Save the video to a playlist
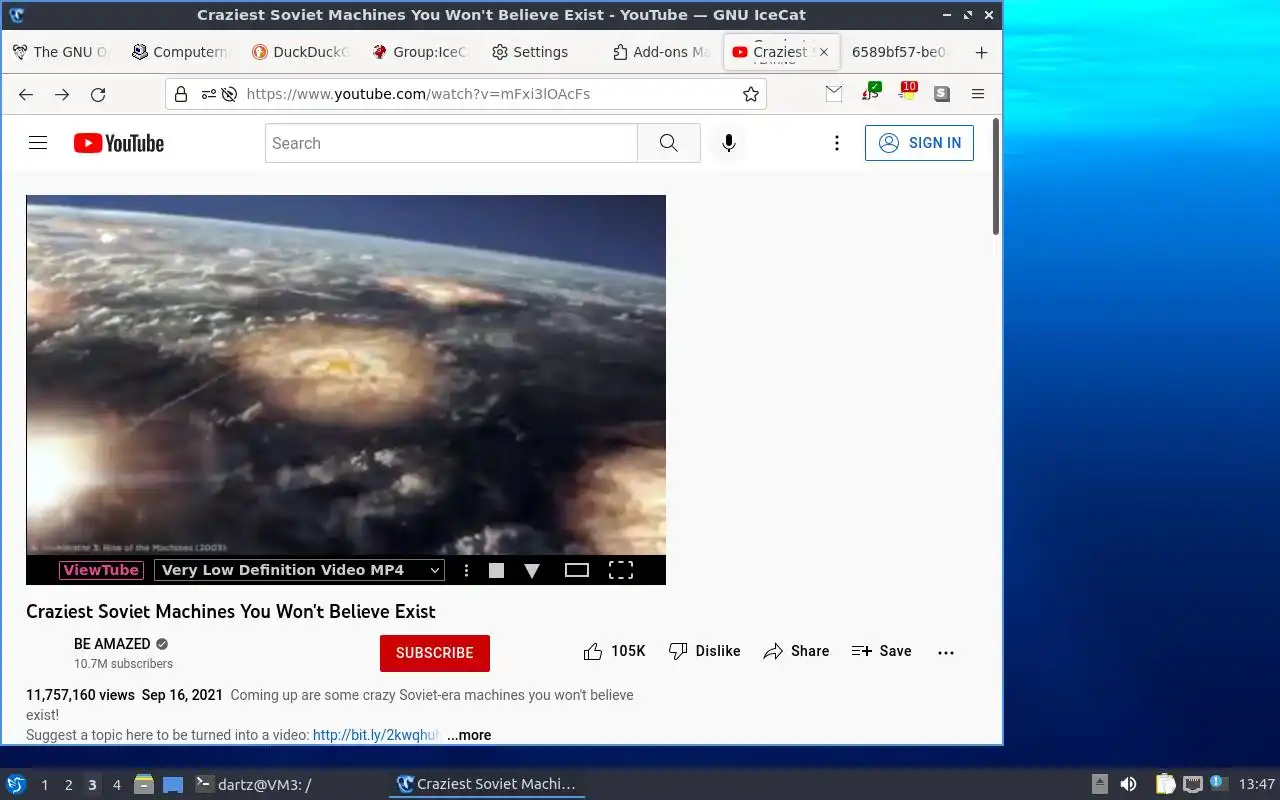Image resolution: width=1280 pixels, height=800 pixels. click(881, 651)
